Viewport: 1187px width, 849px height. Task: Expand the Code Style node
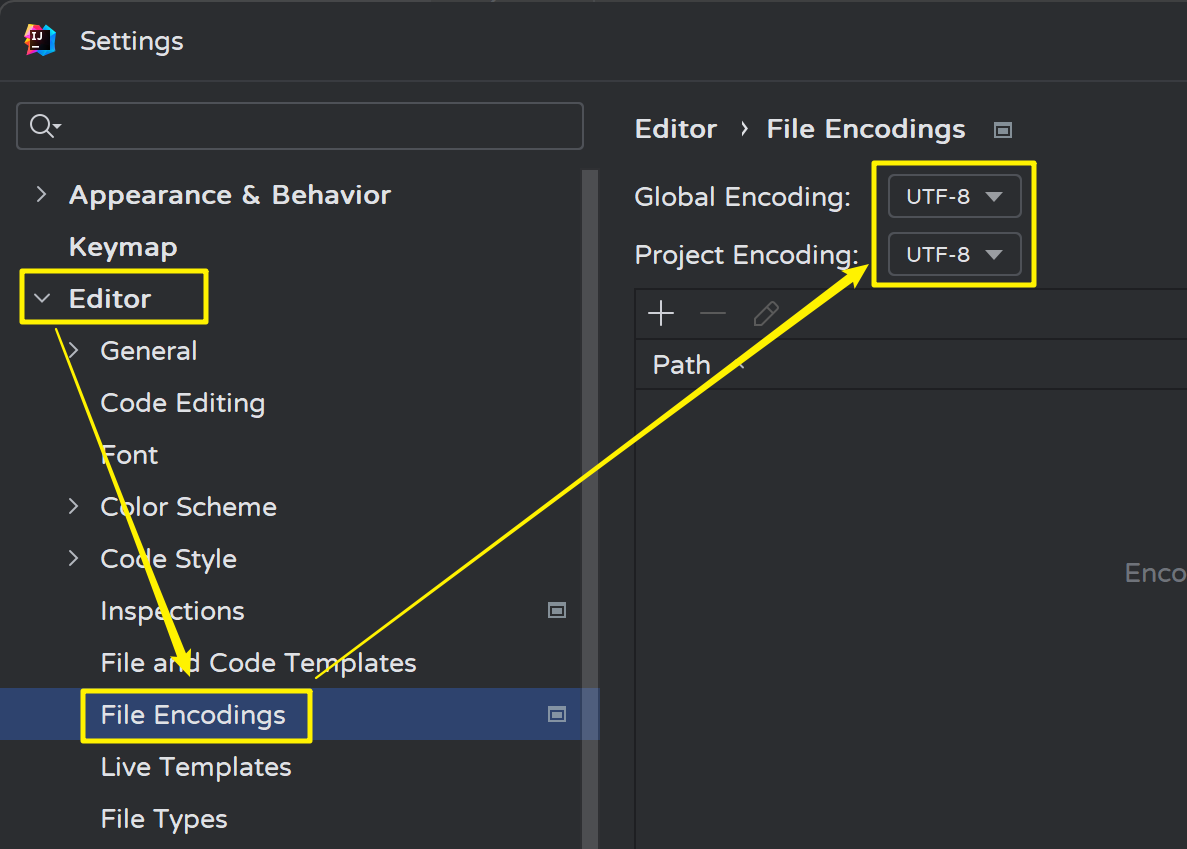(x=73, y=558)
